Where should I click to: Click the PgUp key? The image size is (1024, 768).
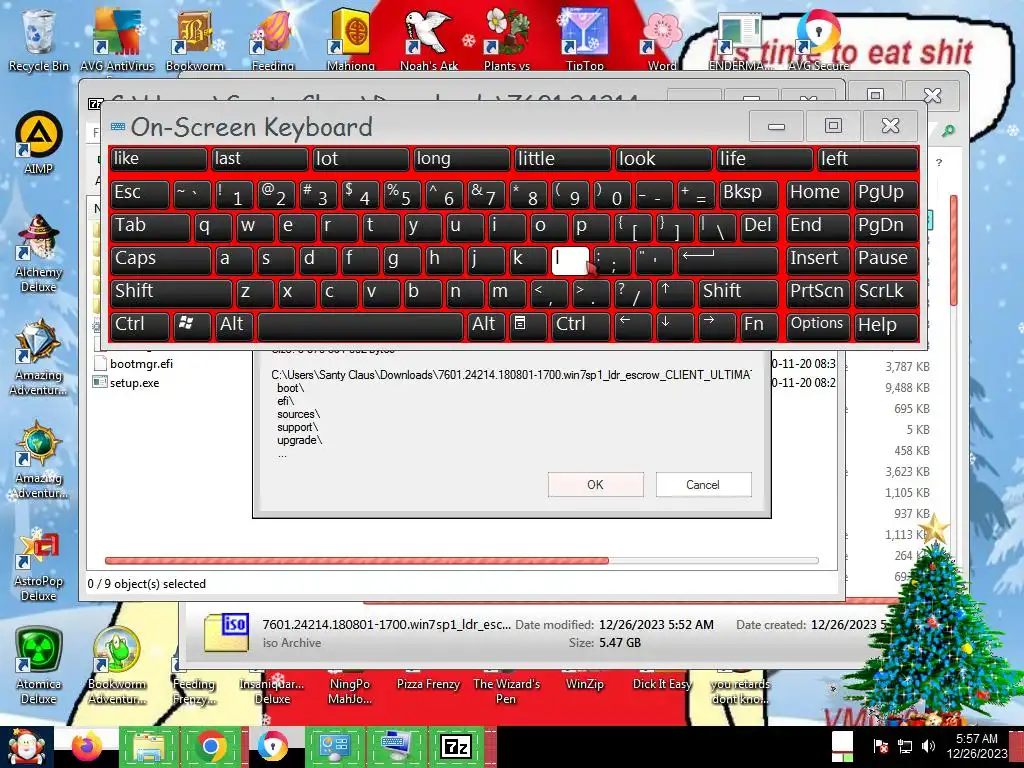(x=886, y=194)
